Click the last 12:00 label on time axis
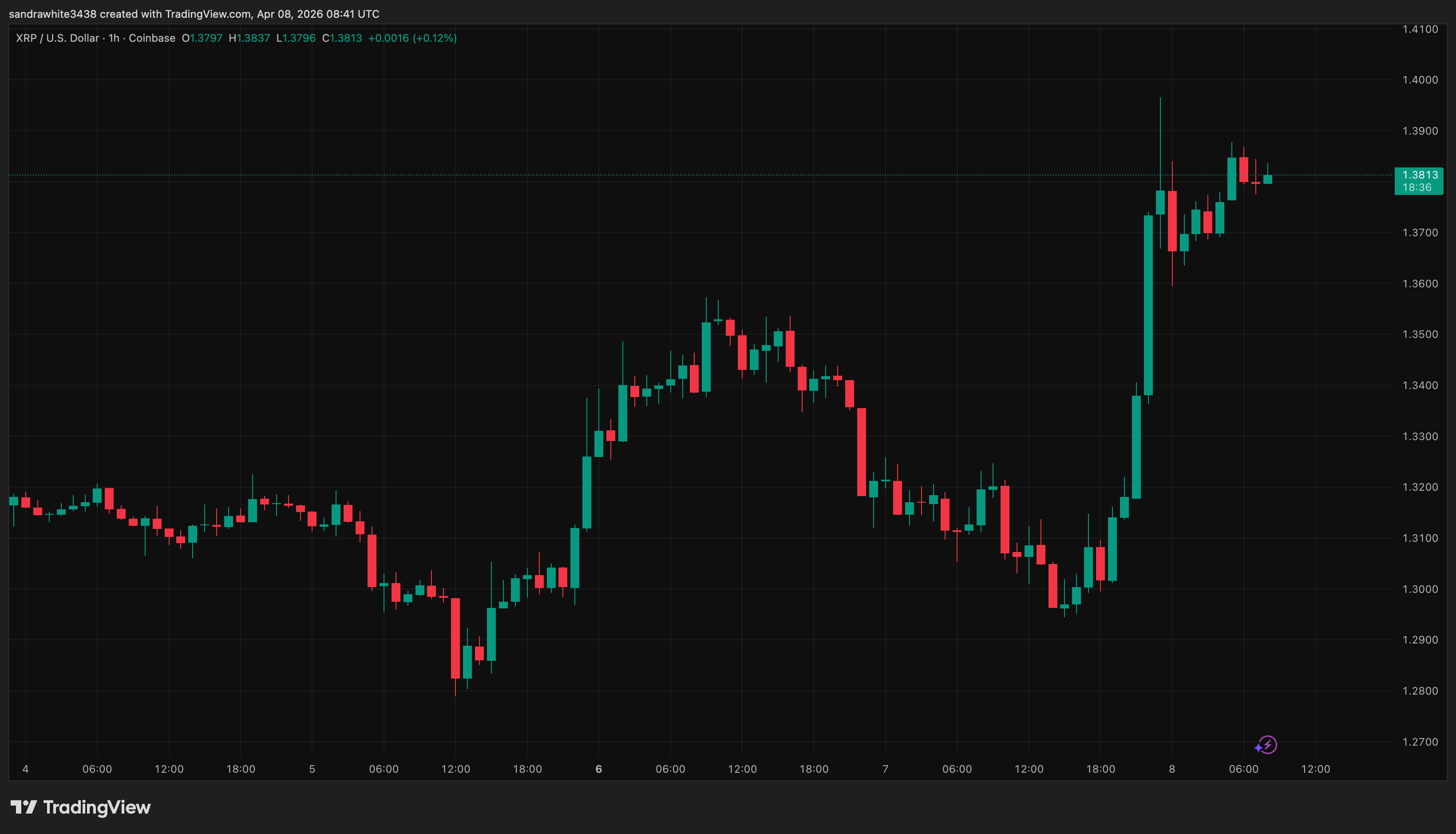Screen dimensions: 1456x834 pos(1315,769)
